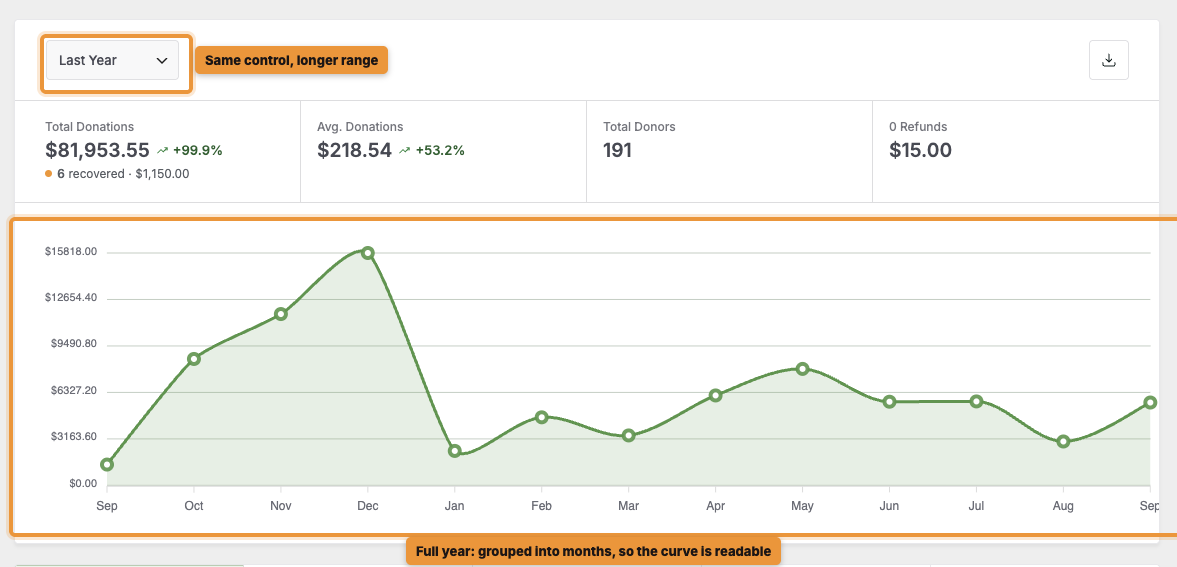This screenshot has width=1177, height=567.
Task: Select the Jun data point on chart
Action: (x=890, y=402)
